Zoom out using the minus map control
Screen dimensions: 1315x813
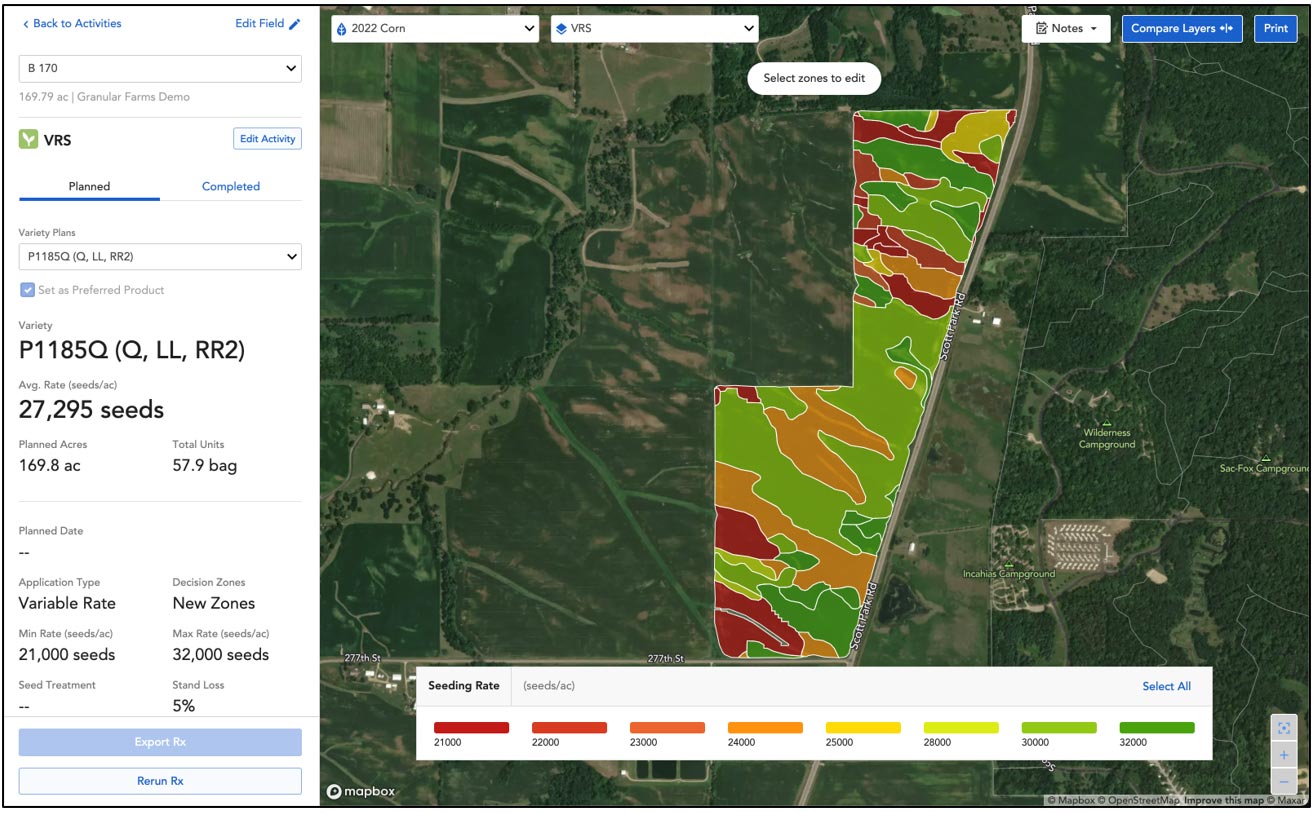[x=1284, y=781]
